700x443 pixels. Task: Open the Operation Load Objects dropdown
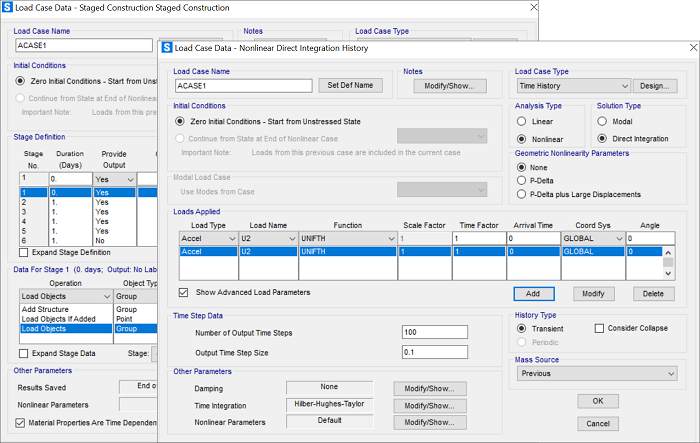click(x=66, y=296)
